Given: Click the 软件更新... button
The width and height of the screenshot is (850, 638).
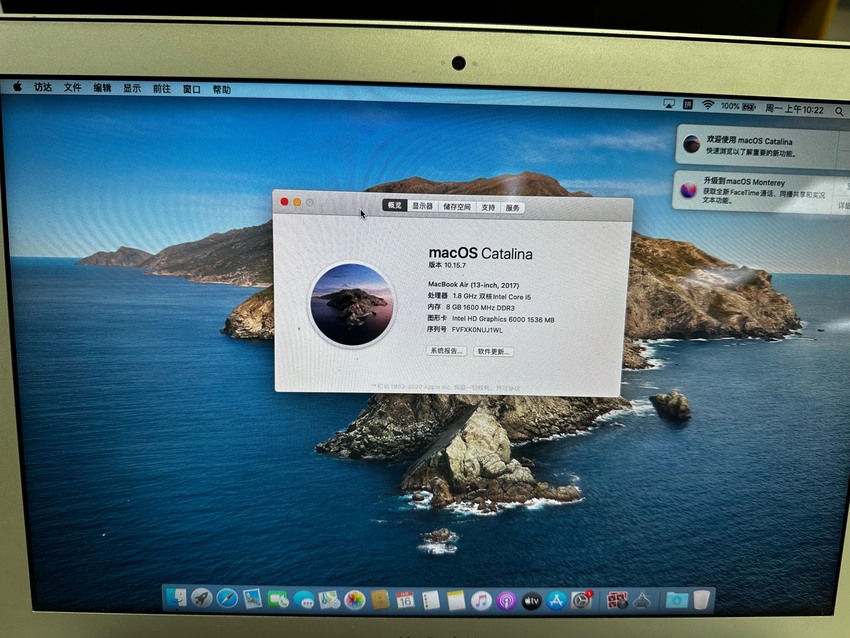Looking at the screenshot, I should pos(493,352).
